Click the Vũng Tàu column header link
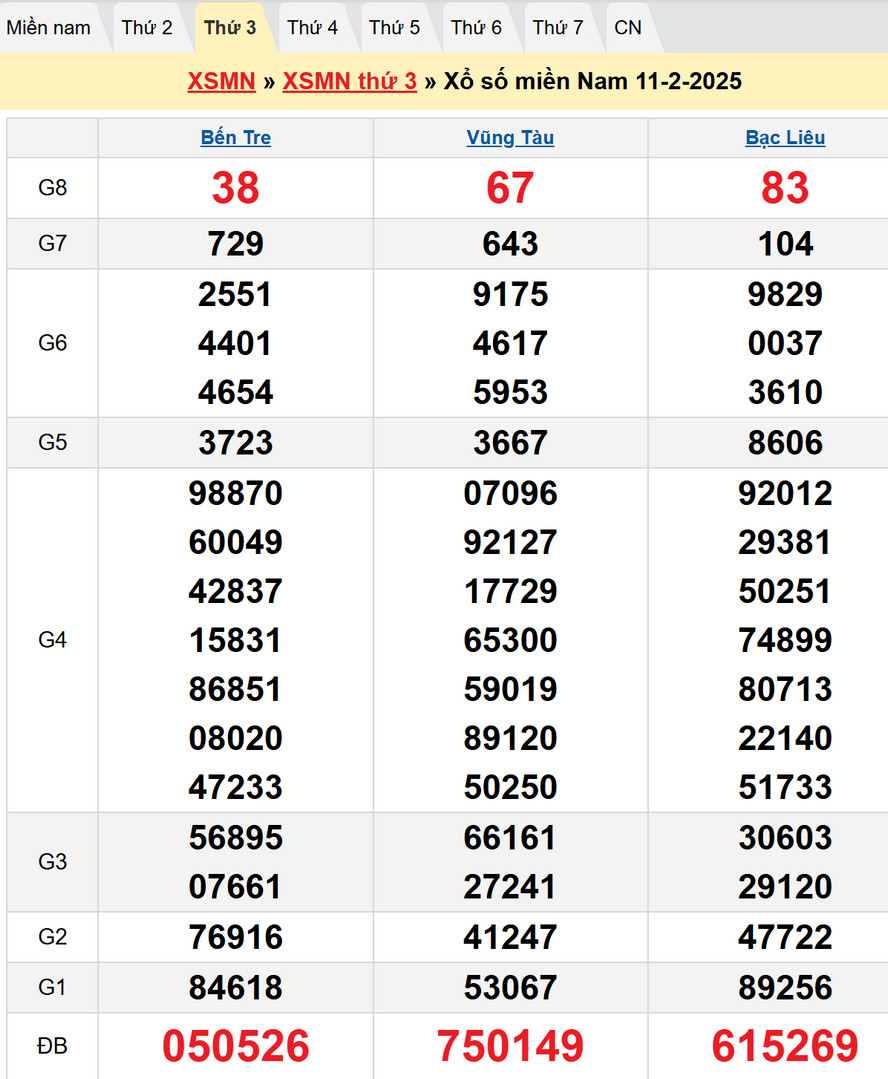 click(x=510, y=138)
